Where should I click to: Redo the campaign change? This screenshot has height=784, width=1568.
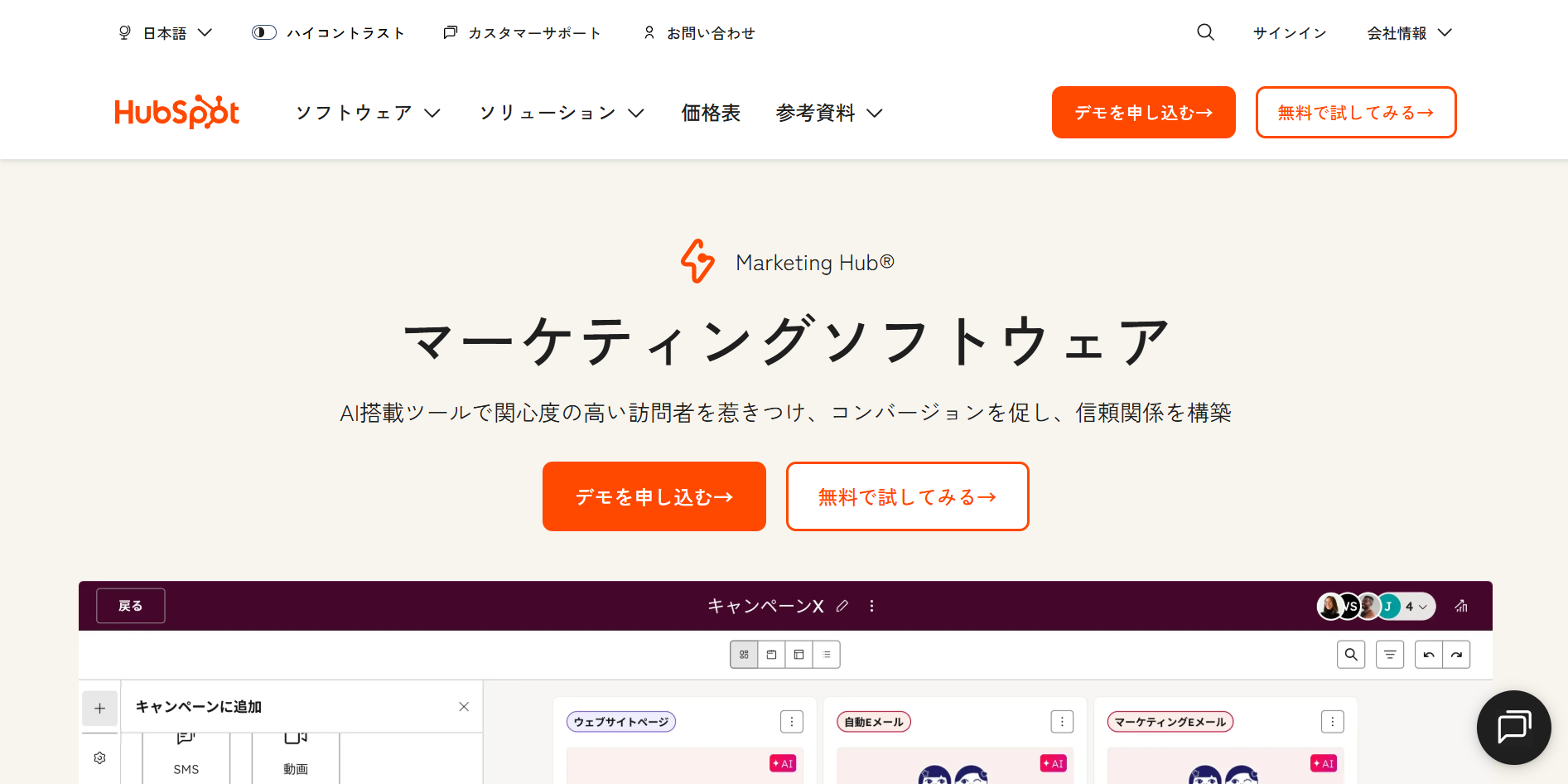click(x=1457, y=654)
